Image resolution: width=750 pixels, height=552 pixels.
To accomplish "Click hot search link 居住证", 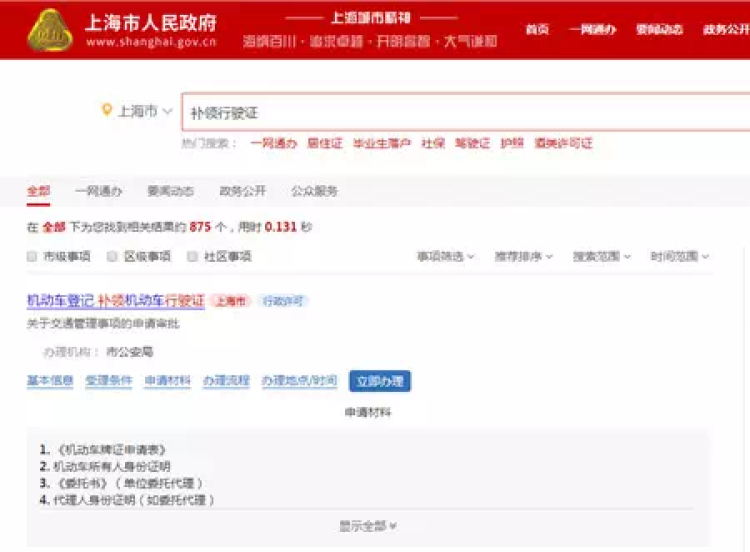I will pos(325,143).
